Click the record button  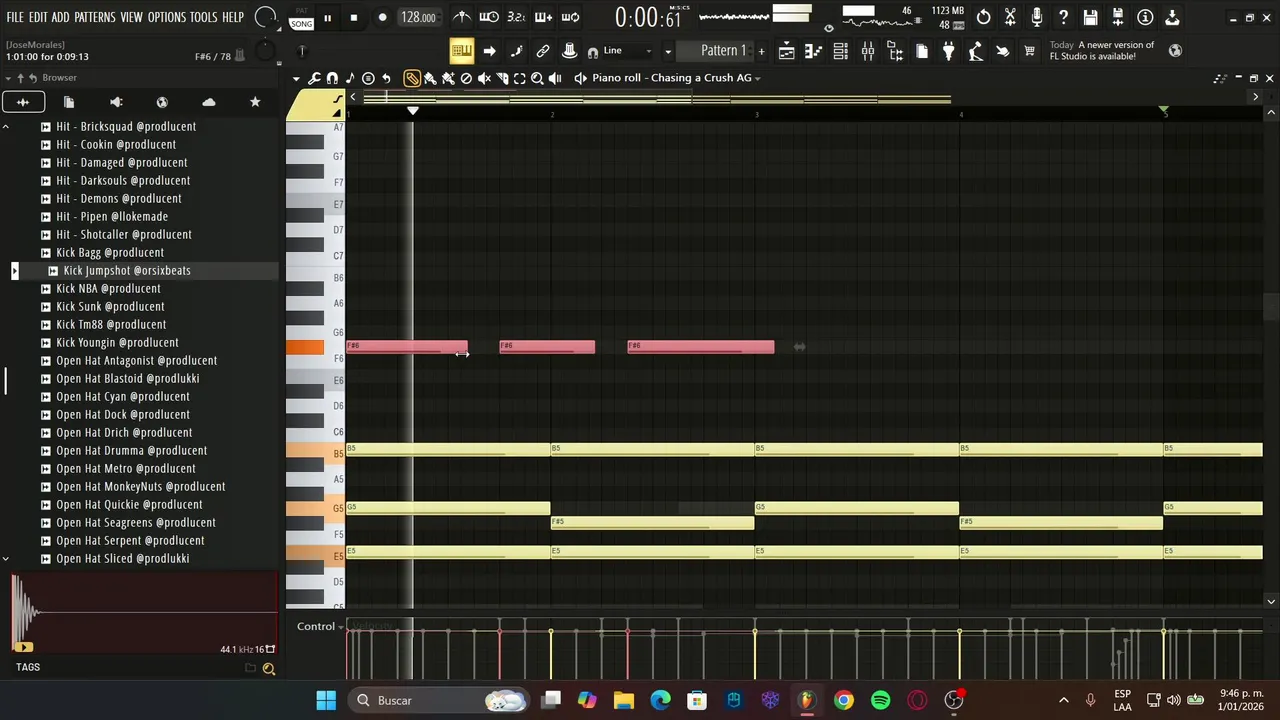[382, 18]
